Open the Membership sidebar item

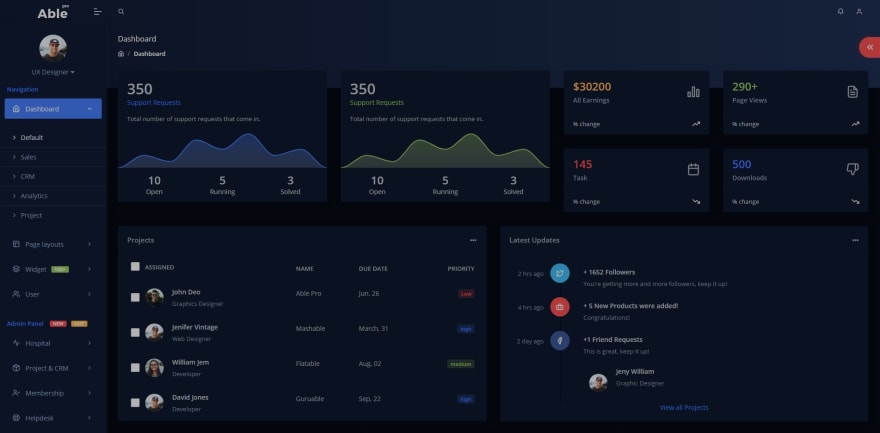pos(53,393)
